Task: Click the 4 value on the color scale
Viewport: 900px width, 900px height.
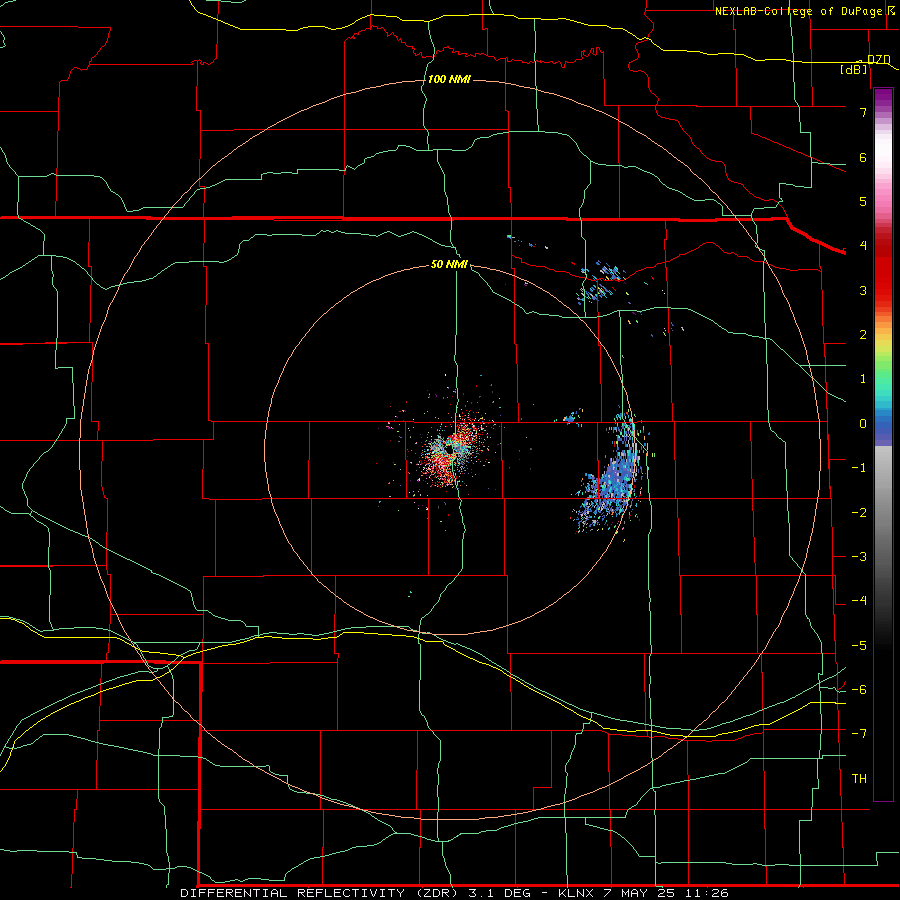Action: [x=863, y=246]
